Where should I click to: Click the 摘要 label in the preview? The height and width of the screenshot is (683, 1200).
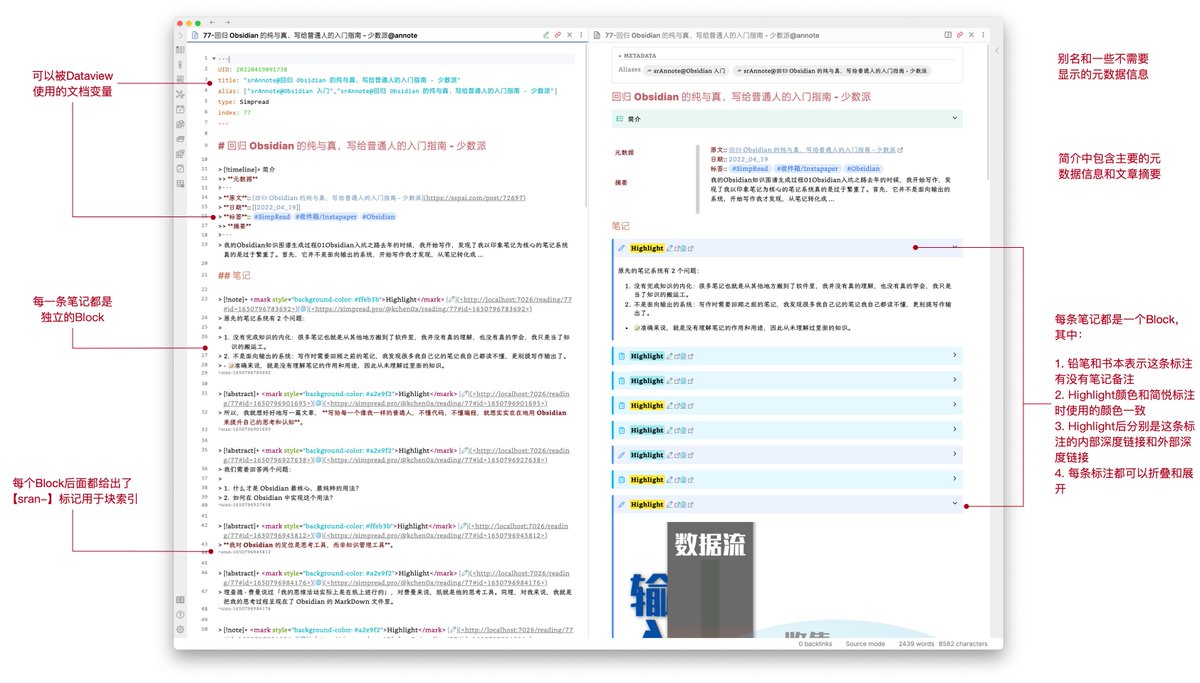pos(621,183)
